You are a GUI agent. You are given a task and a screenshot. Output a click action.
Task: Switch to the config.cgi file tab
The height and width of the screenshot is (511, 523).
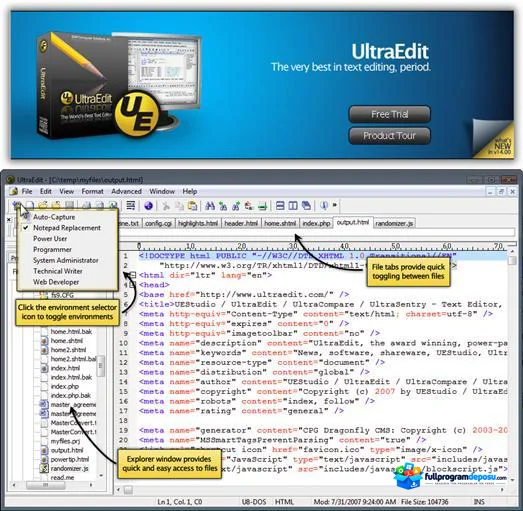pos(158,223)
